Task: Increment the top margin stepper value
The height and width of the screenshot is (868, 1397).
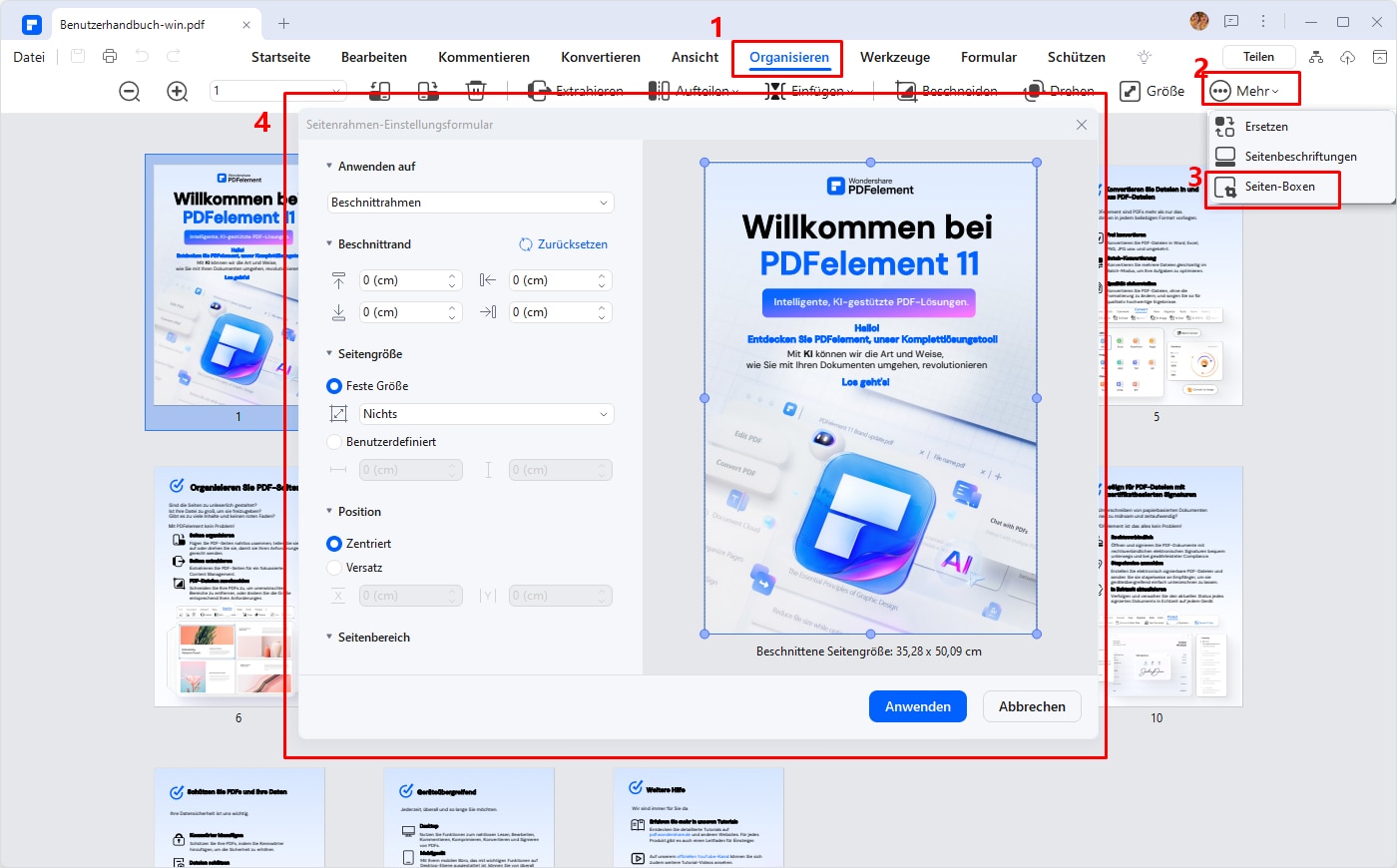Action: [x=452, y=276]
